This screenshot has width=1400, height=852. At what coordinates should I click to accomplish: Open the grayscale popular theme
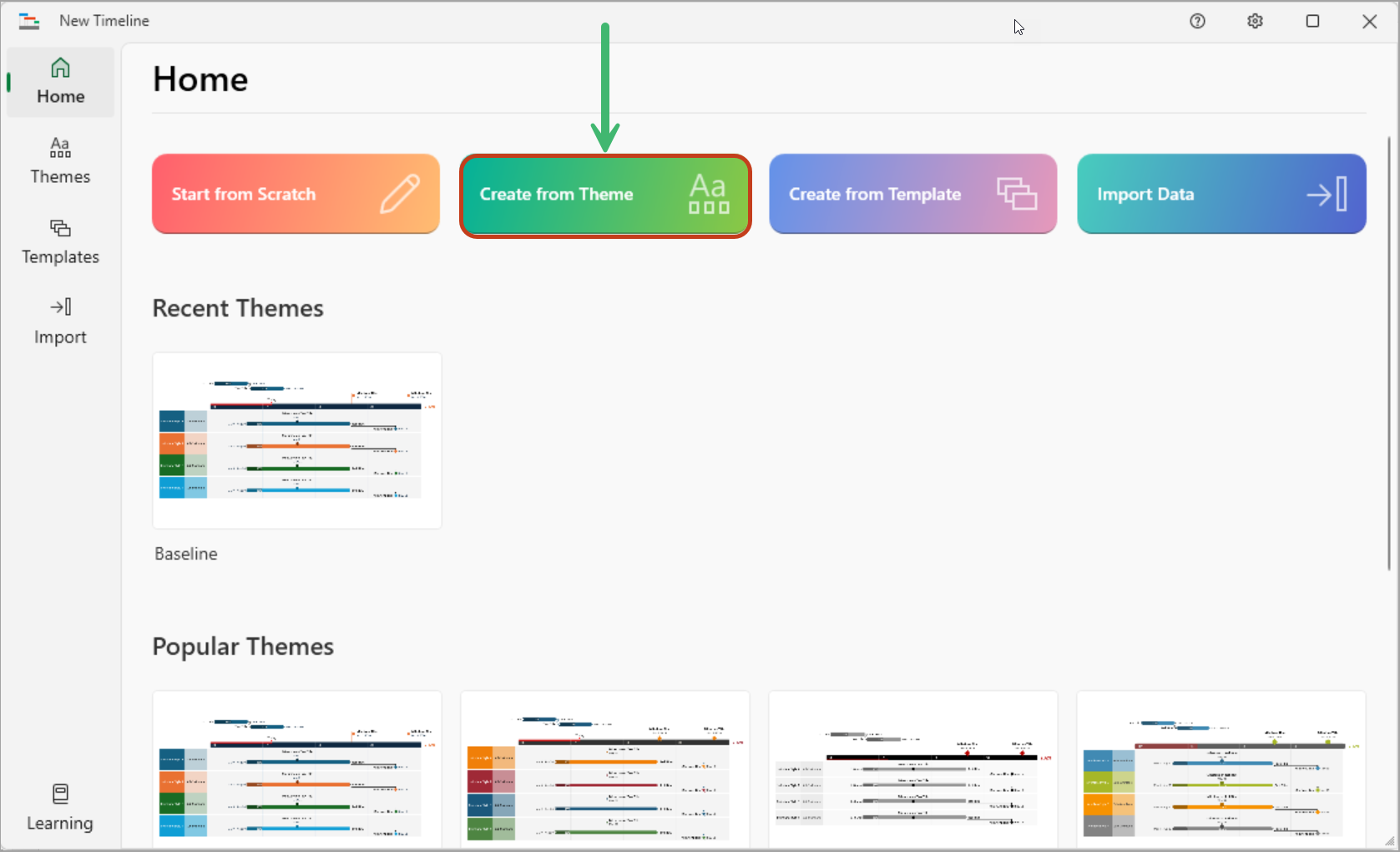(x=912, y=768)
